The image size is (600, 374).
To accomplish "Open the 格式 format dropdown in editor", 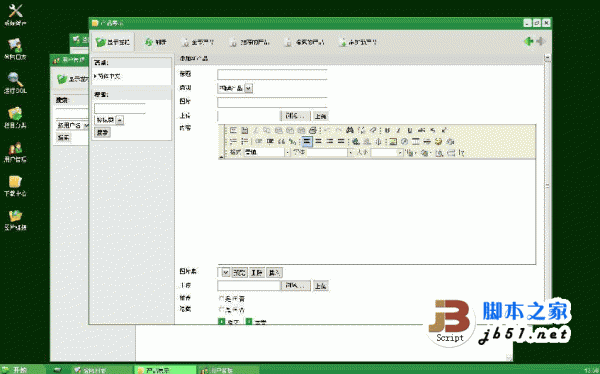I will (267, 152).
